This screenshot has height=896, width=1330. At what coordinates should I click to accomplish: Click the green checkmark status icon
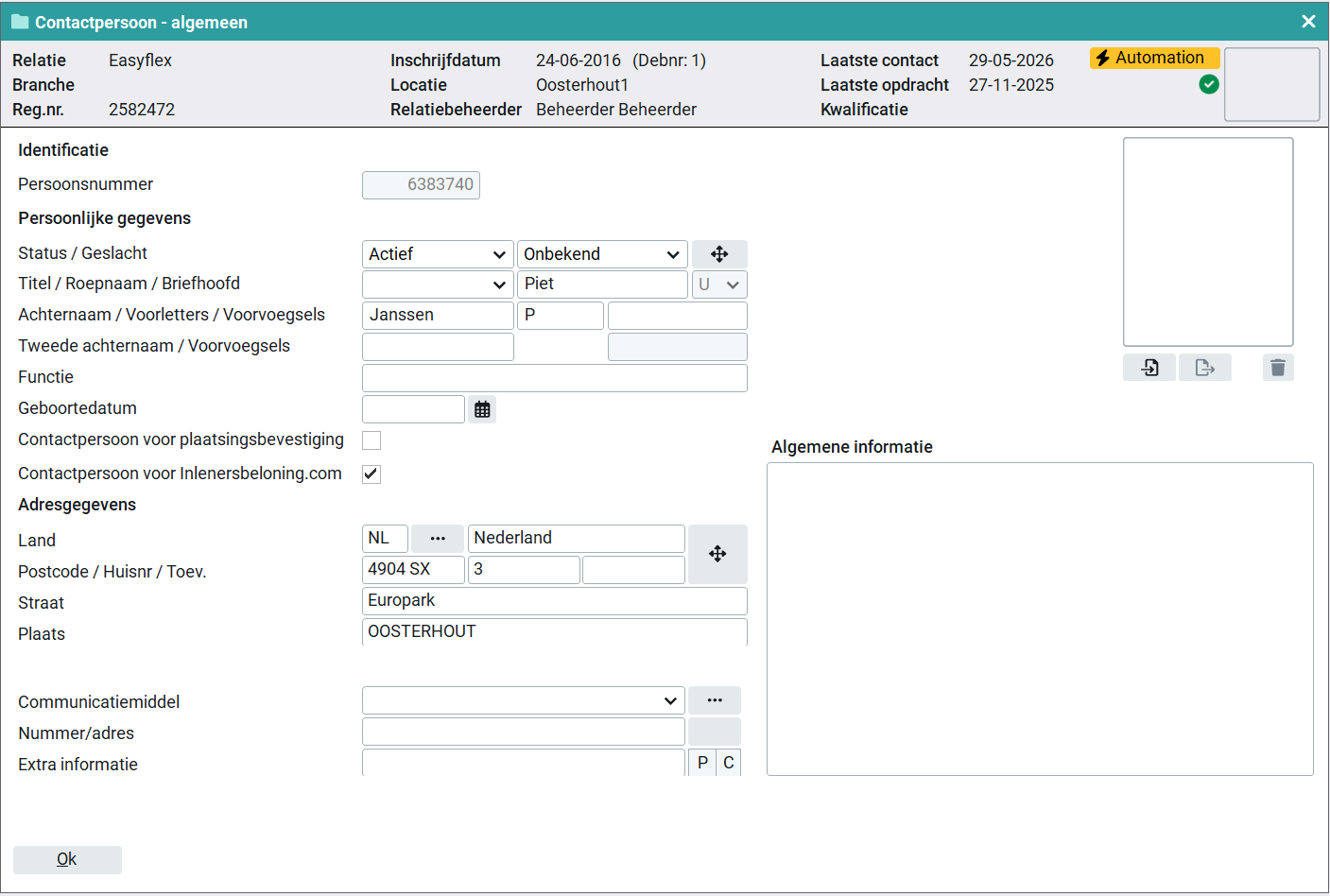[x=1209, y=84]
